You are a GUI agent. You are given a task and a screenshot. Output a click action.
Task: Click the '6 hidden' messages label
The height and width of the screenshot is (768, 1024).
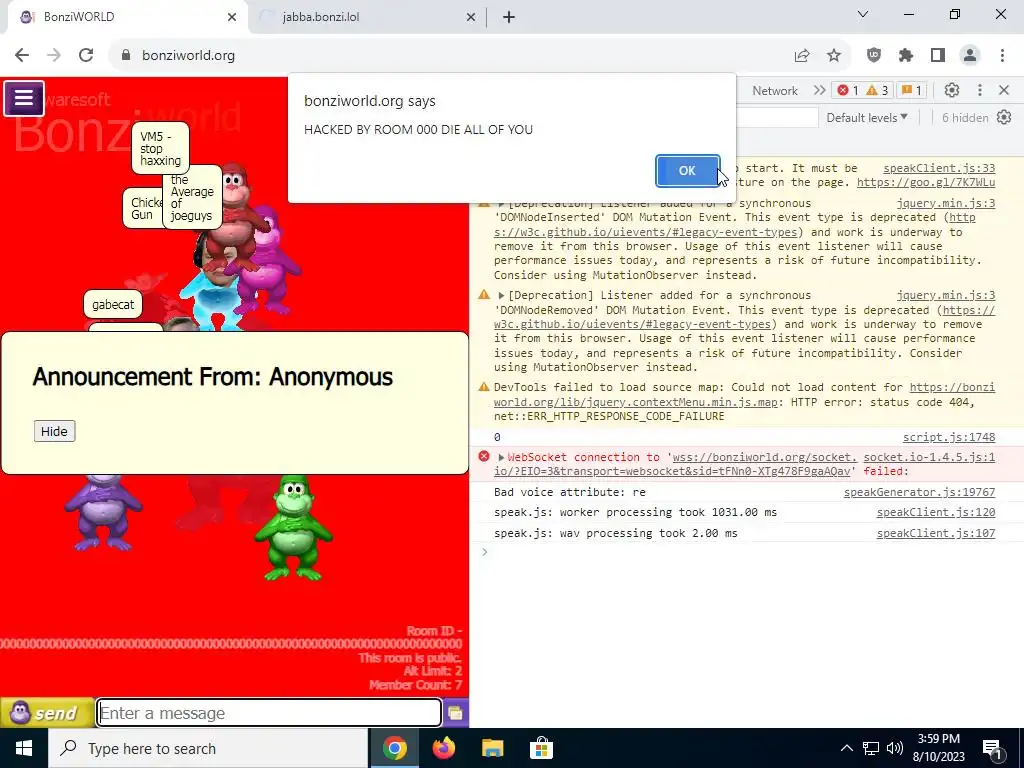tap(965, 118)
